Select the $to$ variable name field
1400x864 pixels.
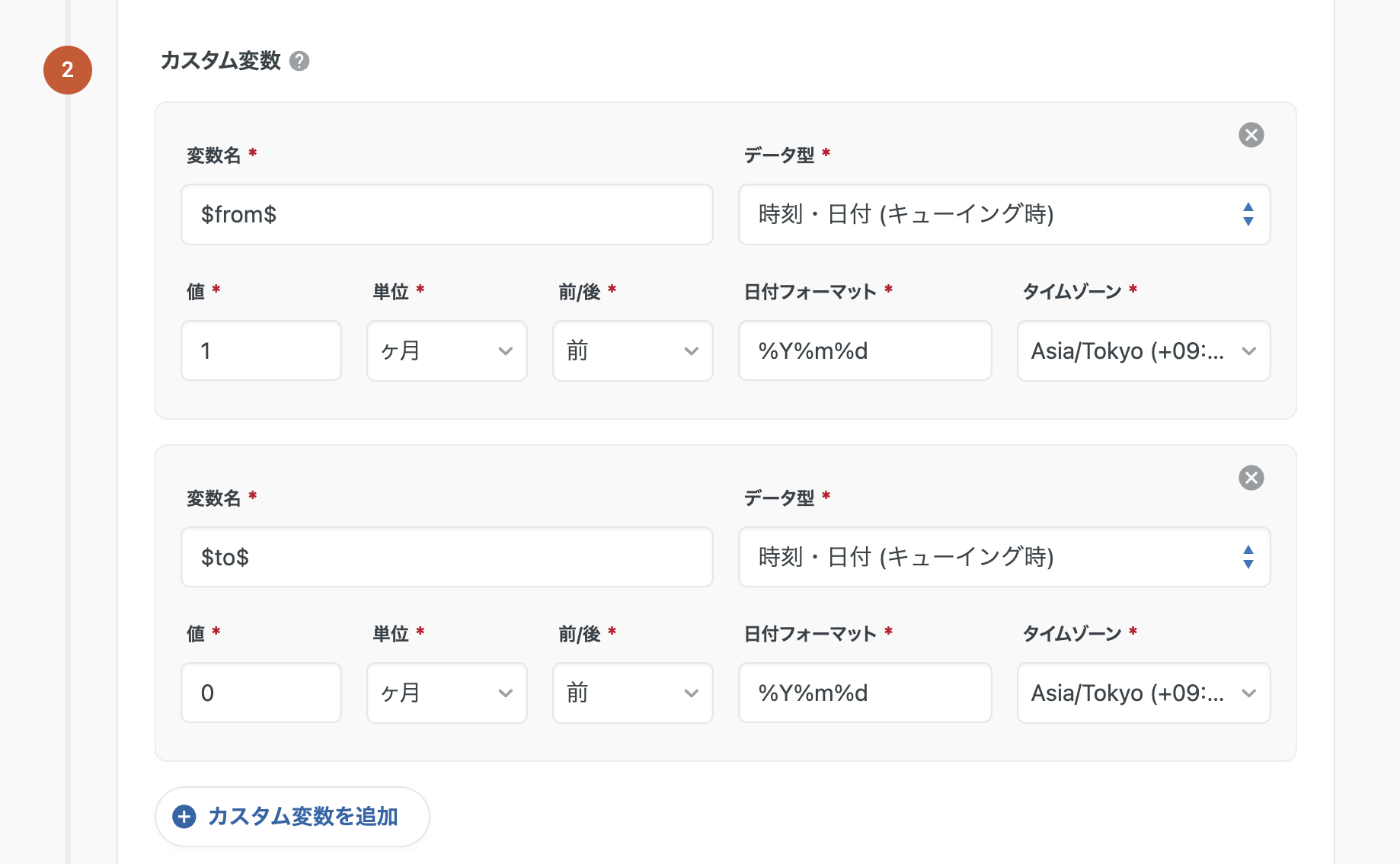446,557
